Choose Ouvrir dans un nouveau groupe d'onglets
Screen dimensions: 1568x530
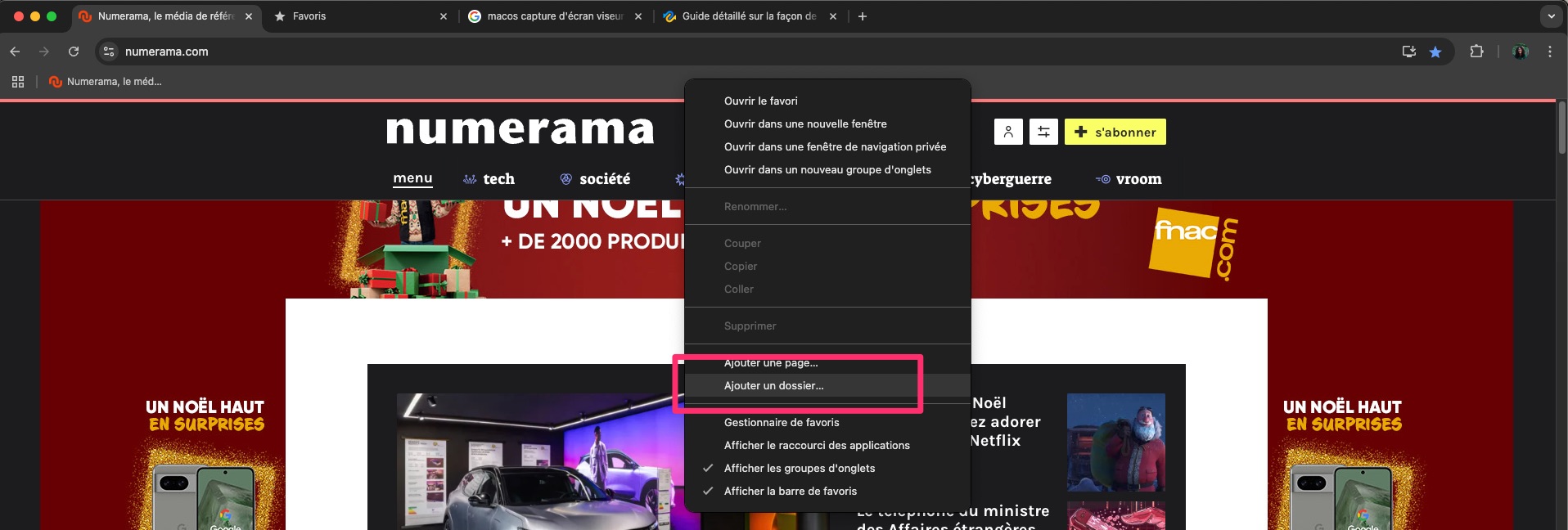click(x=827, y=170)
